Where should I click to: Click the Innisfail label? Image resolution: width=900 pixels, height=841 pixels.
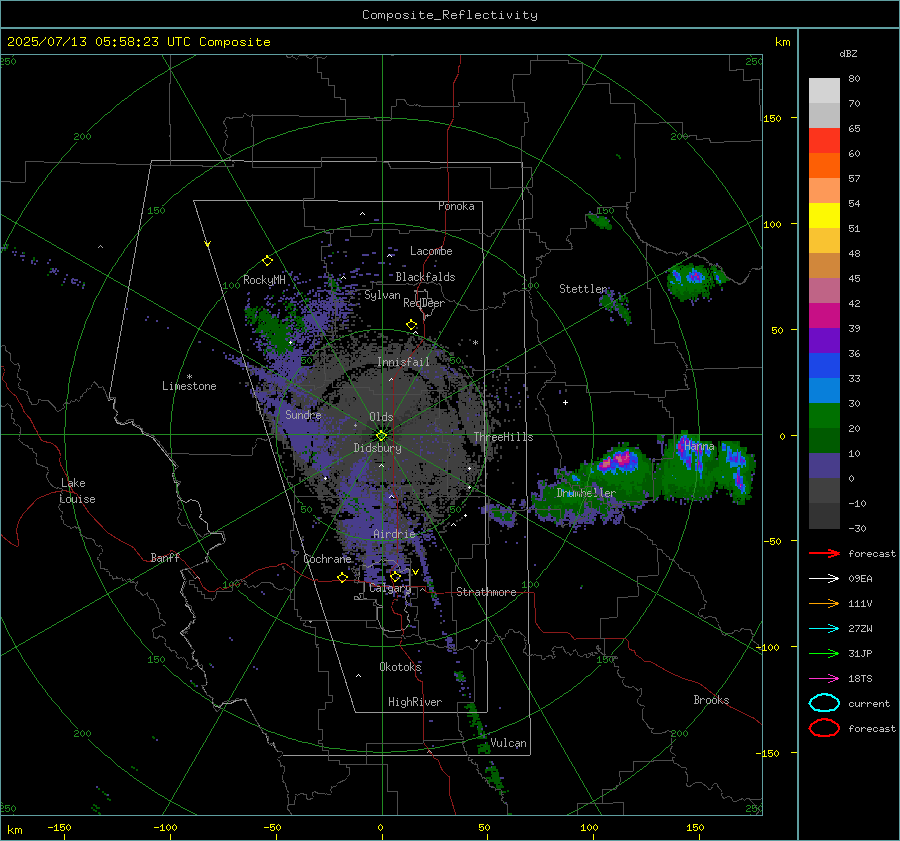click(x=403, y=362)
